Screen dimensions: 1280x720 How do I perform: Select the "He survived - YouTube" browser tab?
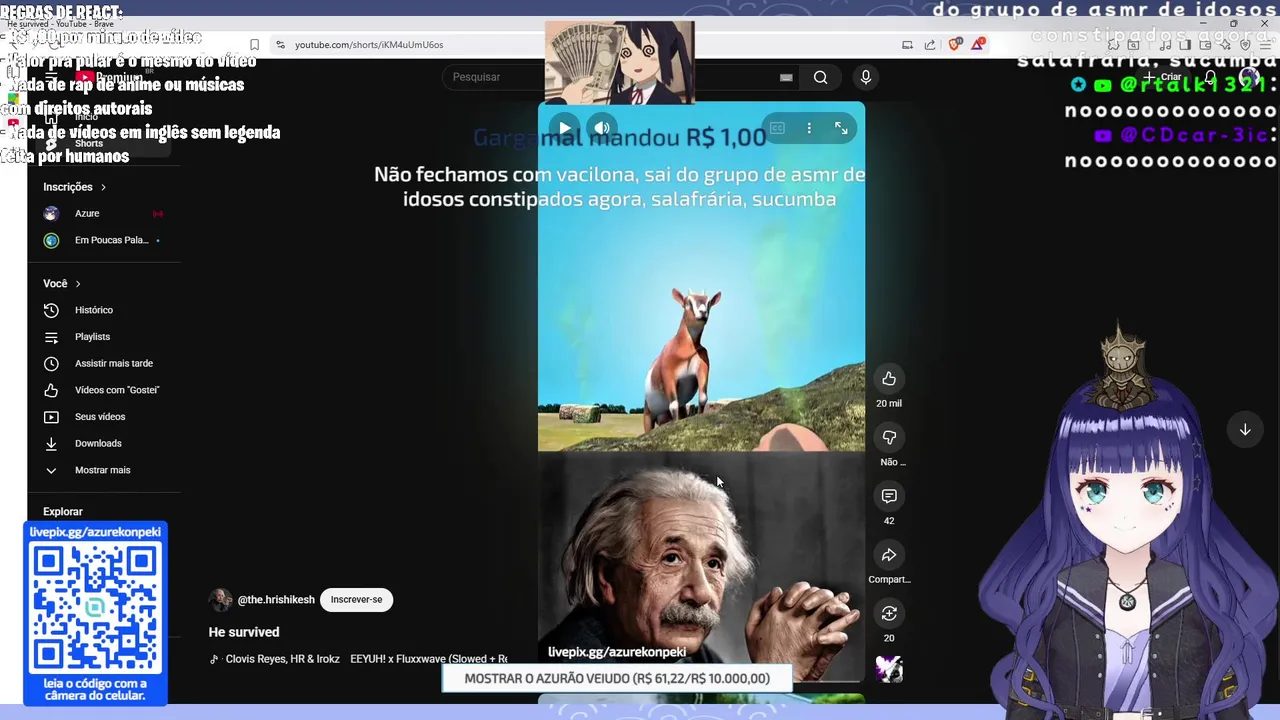62,23
